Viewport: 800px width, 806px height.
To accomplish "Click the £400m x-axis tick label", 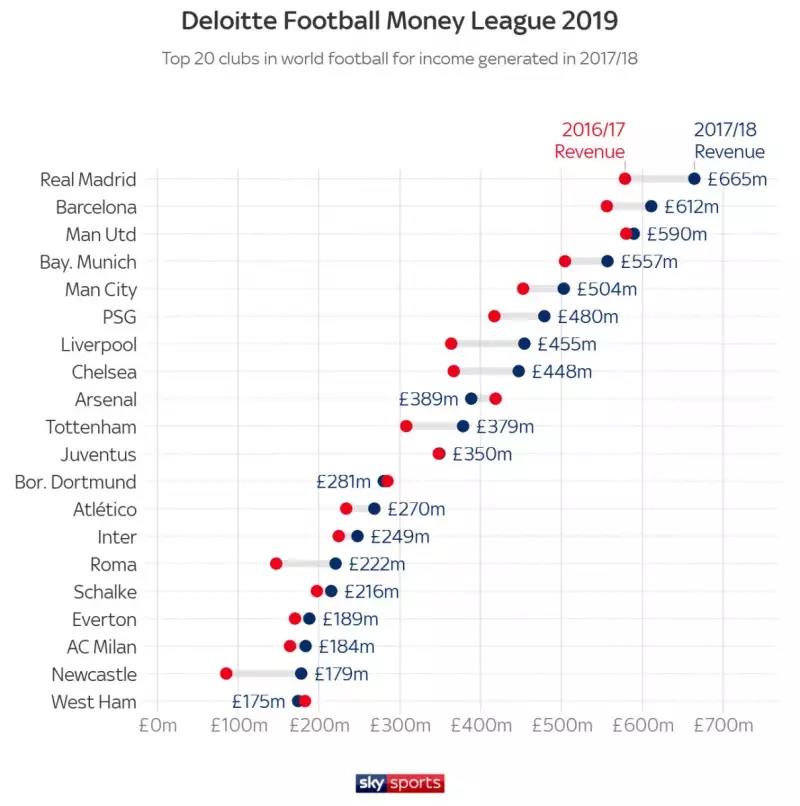I will [480, 725].
